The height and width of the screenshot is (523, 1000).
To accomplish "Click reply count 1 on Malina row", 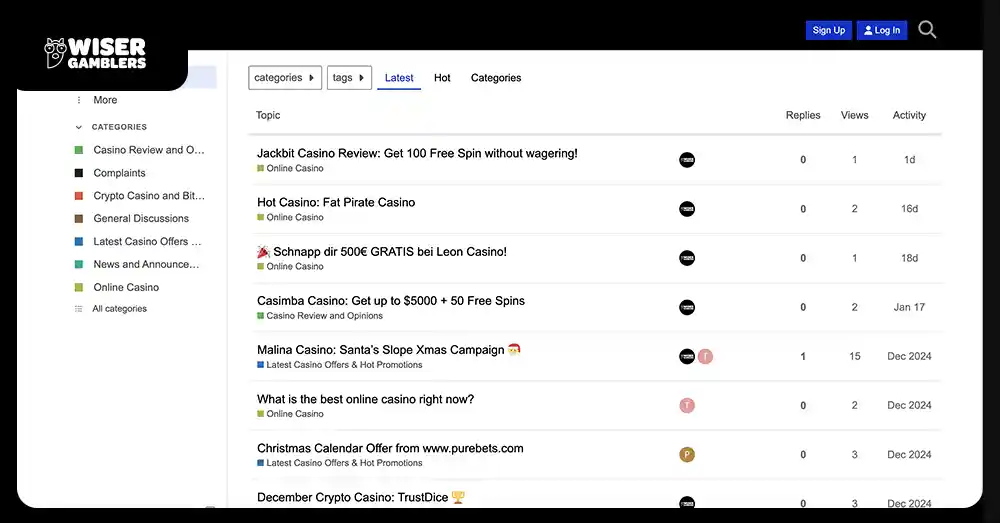I will click(x=803, y=356).
